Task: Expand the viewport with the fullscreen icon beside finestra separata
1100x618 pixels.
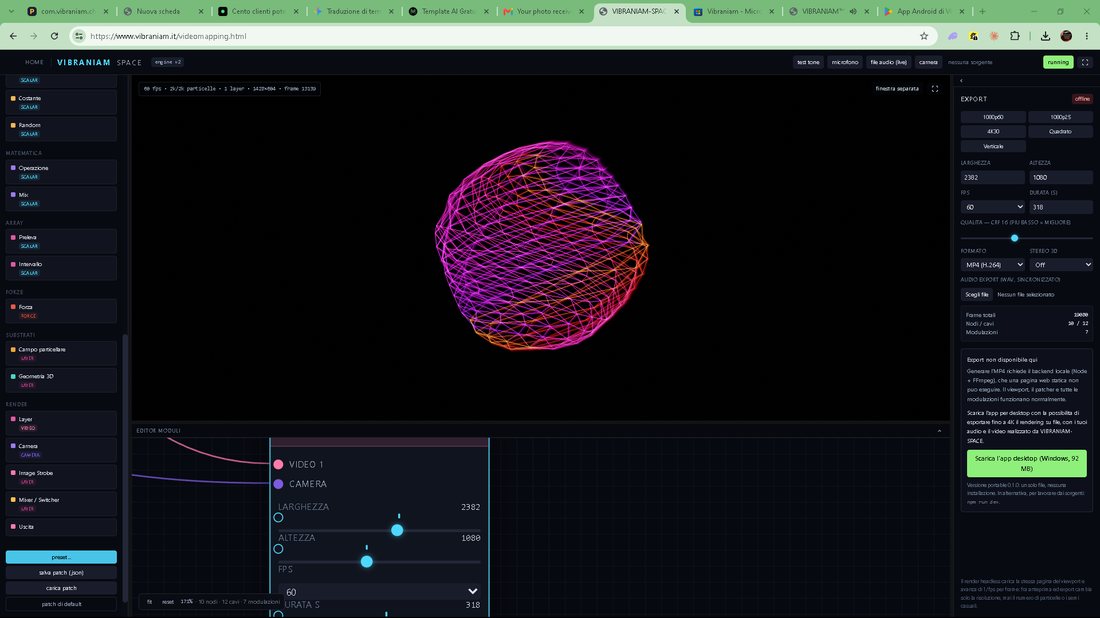Action: click(934, 89)
